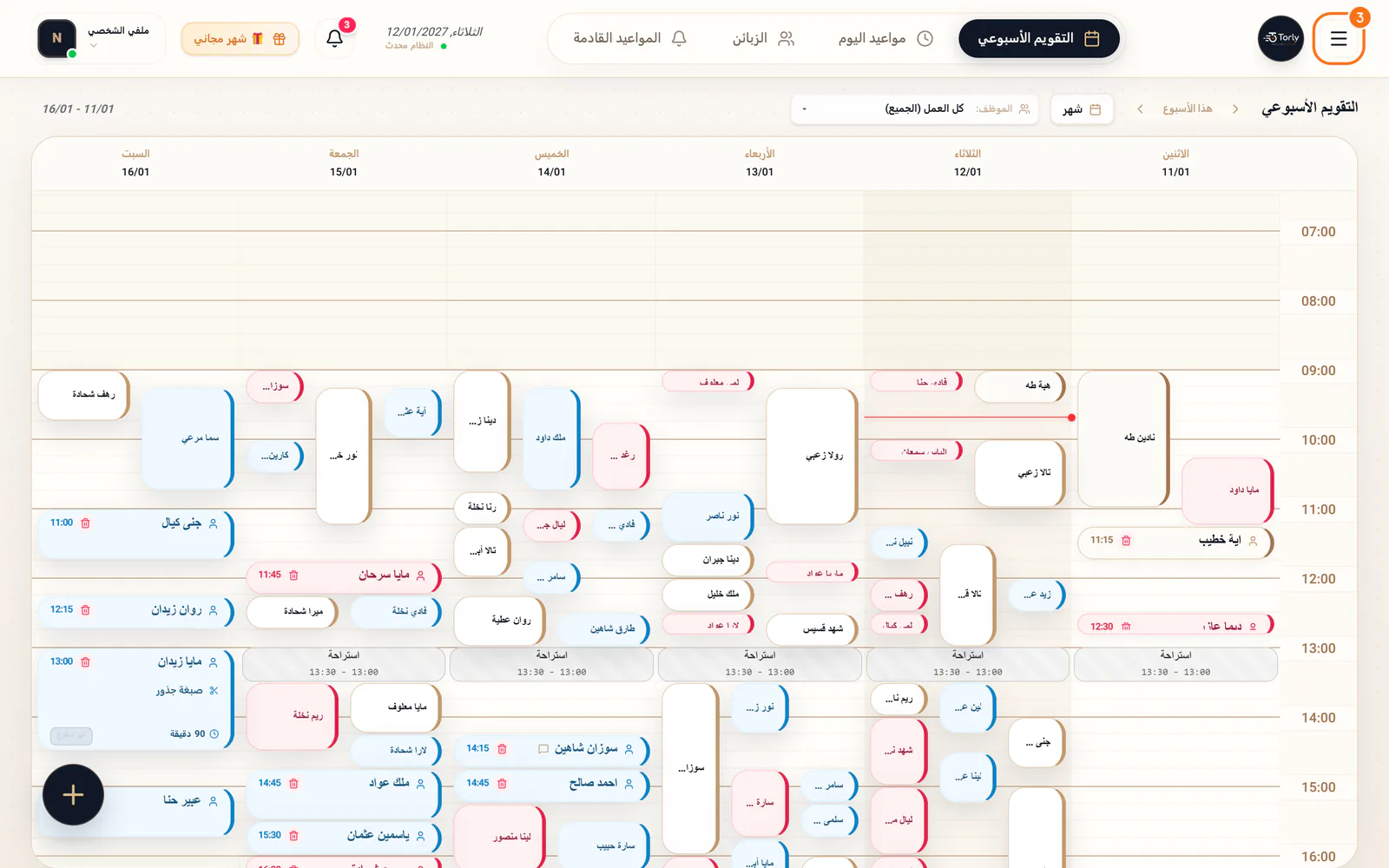Image resolution: width=1389 pixels, height=868 pixels.
Task: Open the employee filter dropdown
Action: [914, 109]
